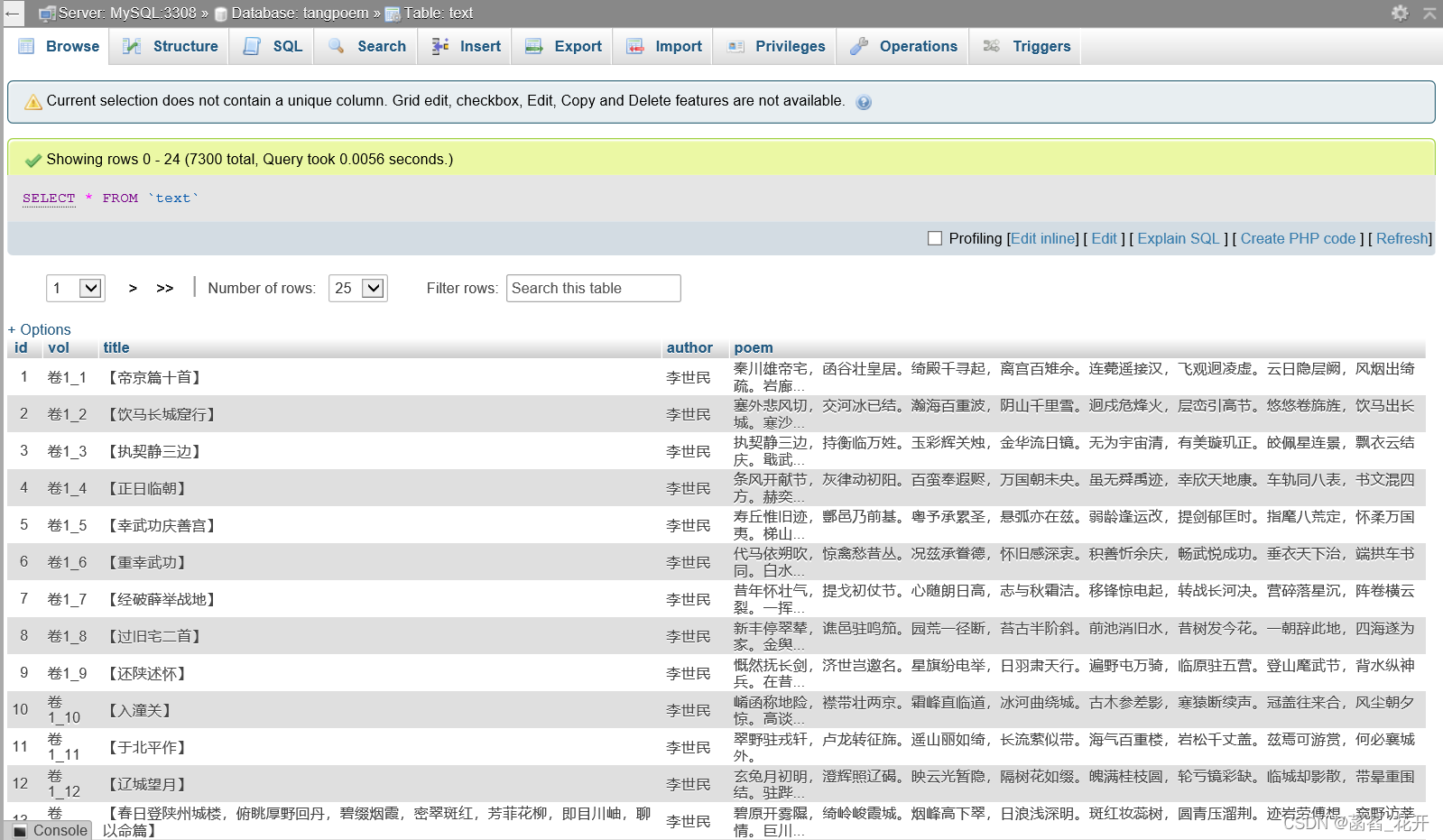Viewport: 1443px width, 840px height.
Task: Open the page number dropdown
Action: point(76,288)
